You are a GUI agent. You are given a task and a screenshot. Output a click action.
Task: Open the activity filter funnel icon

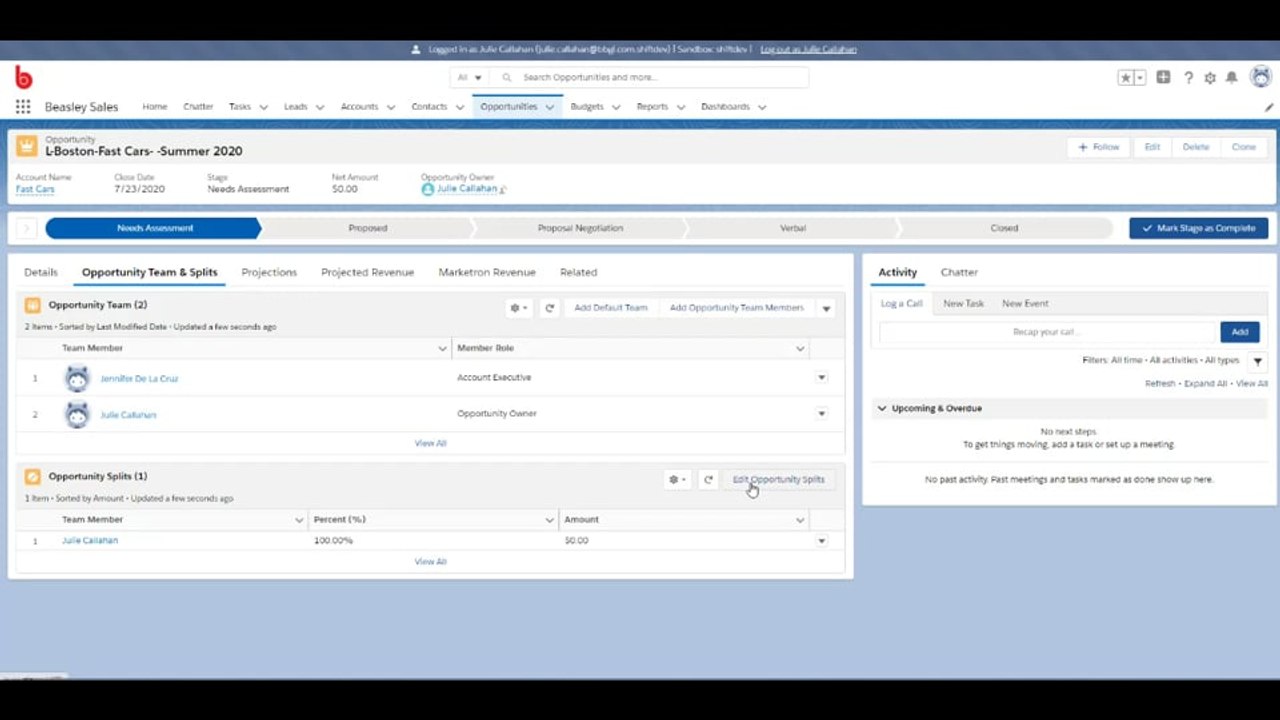tap(1258, 361)
